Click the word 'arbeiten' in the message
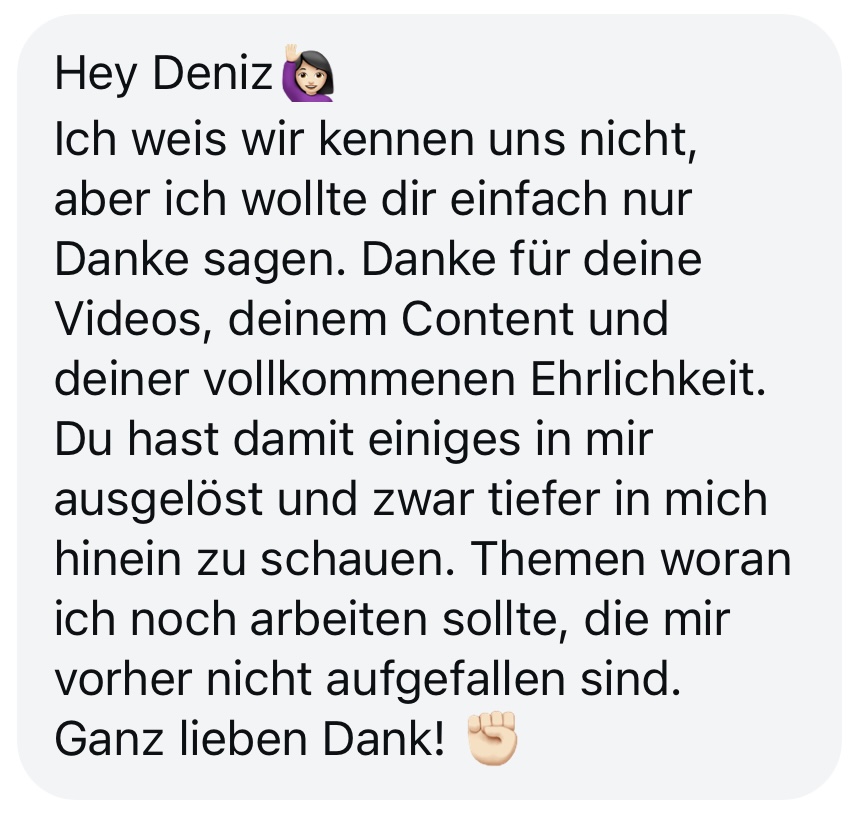 pyautogui.click(x=338, y=620)
